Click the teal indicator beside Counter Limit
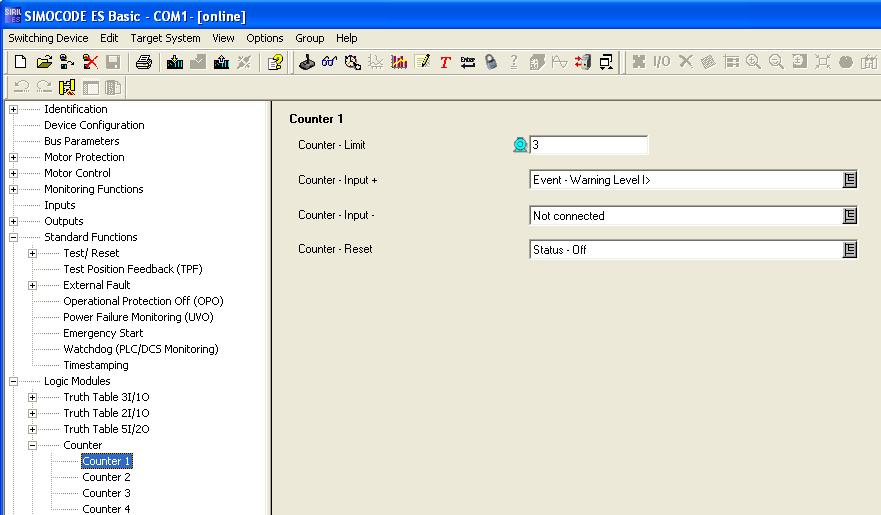 click(x=520, y=145)
